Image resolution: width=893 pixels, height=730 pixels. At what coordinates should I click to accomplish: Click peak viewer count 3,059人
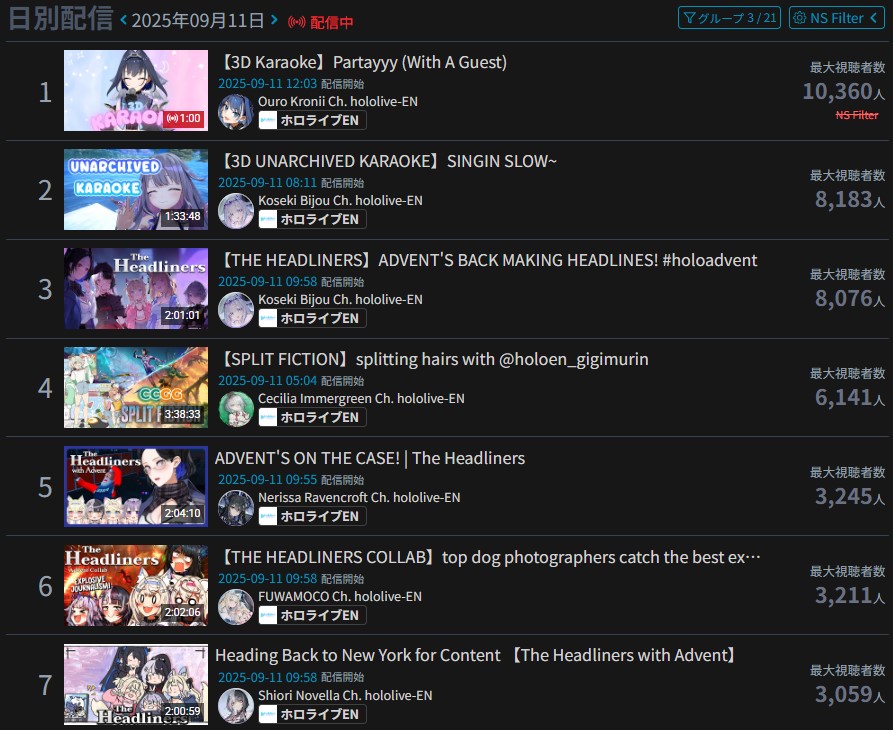click(x=850, y=695)
